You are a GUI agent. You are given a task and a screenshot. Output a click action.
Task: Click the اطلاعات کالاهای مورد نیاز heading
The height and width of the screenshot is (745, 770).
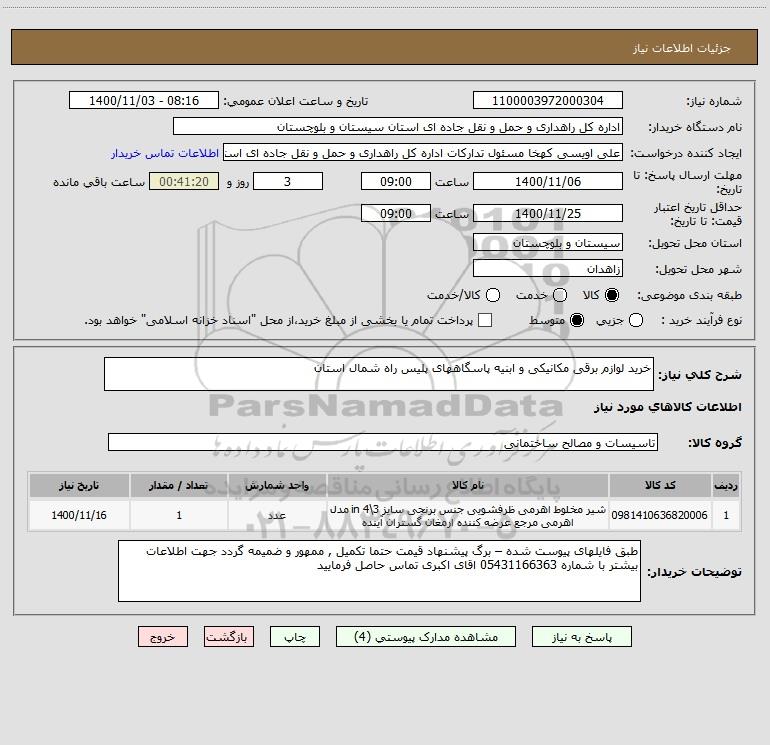(x=667, y=407)
